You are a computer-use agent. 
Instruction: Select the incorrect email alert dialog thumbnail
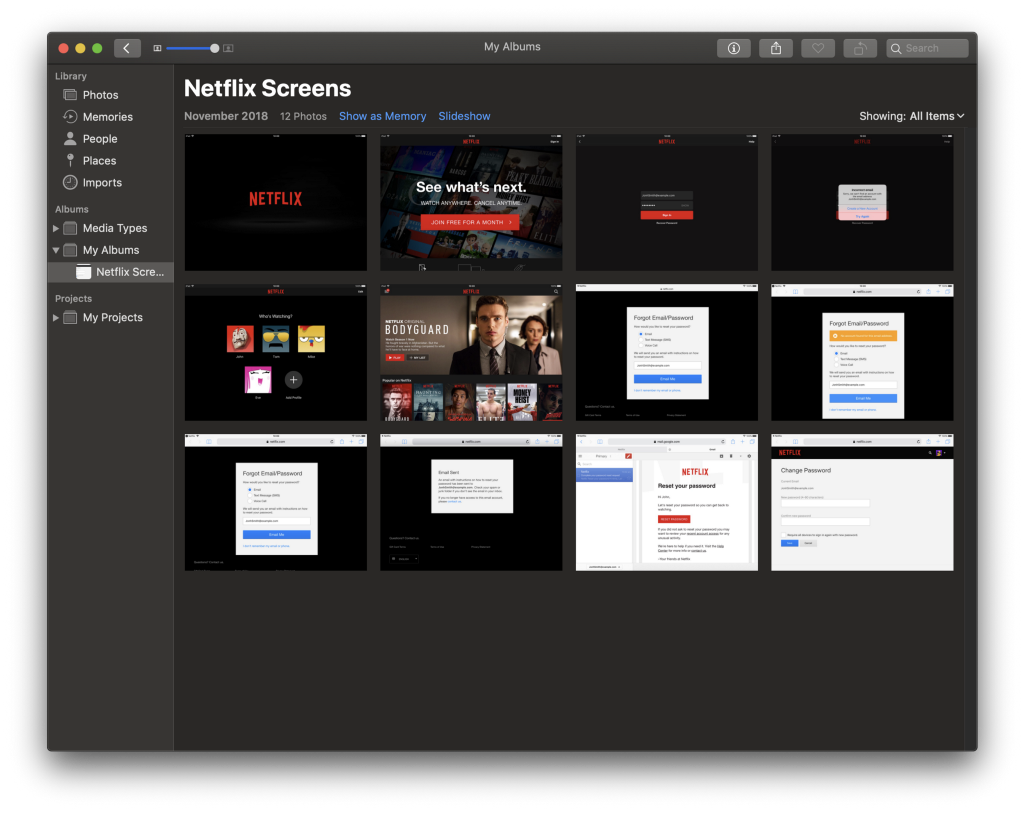click(x=862, y=202)
